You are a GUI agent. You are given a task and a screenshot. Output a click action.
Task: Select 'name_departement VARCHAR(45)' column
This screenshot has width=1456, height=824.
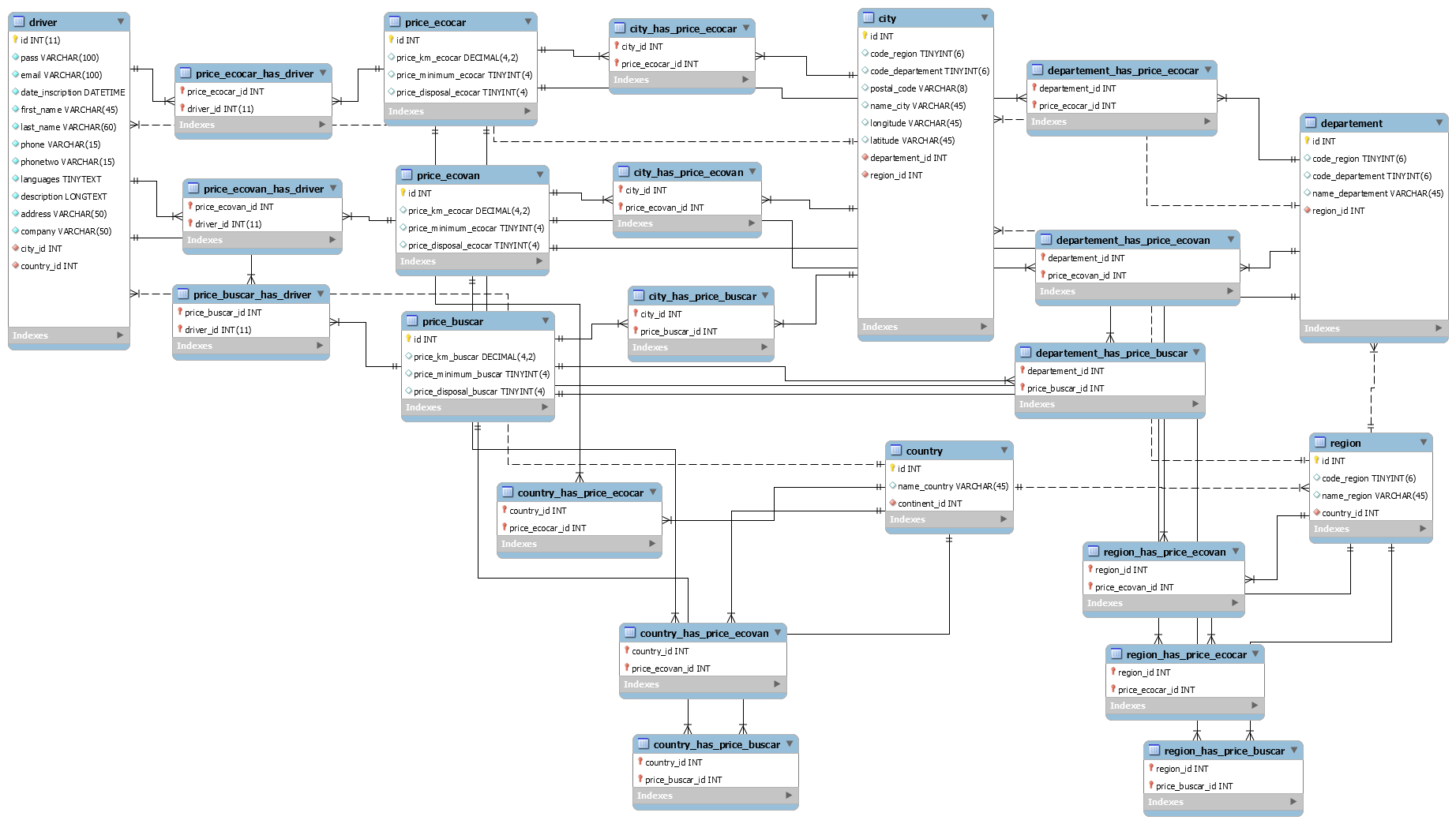point(1374,193)
